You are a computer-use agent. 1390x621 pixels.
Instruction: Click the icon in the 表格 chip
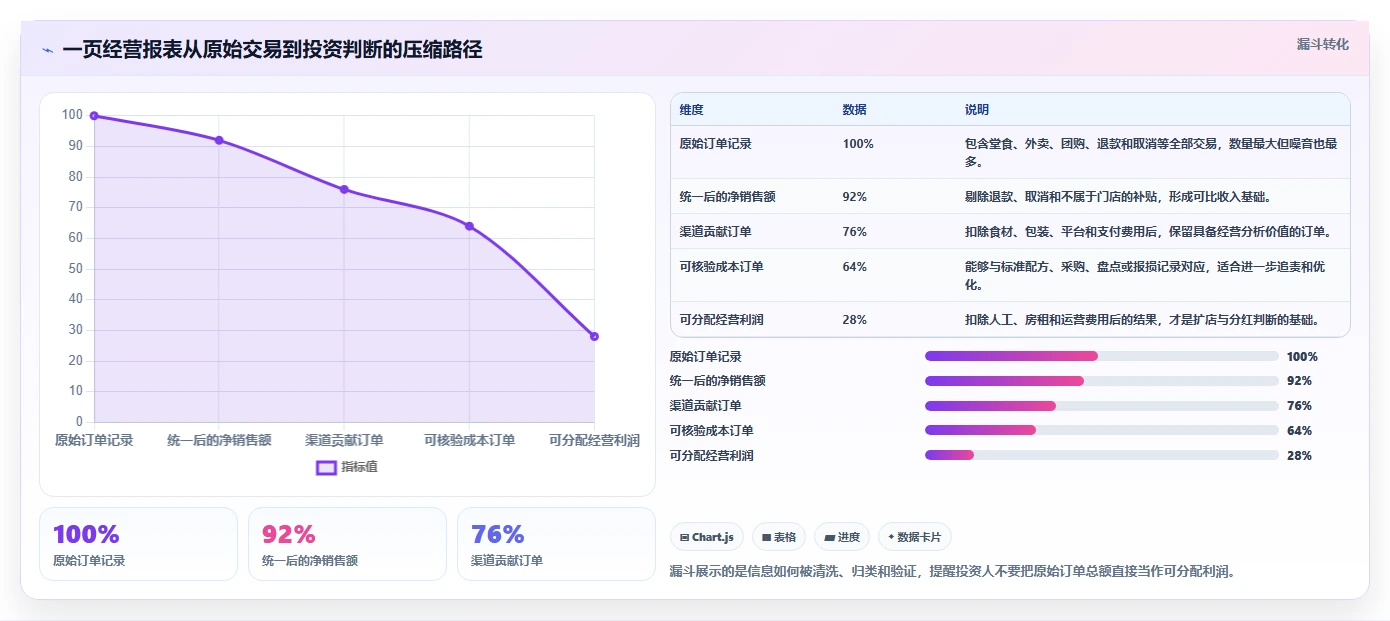tap(766, 537)
